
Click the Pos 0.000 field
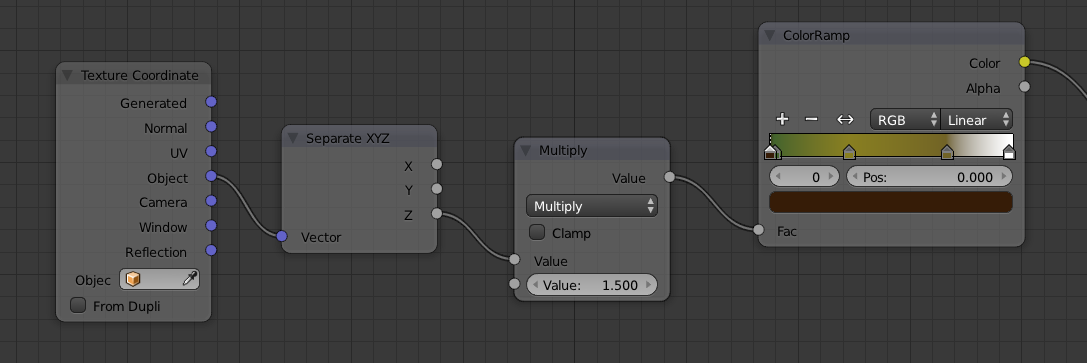click(930, 177)
